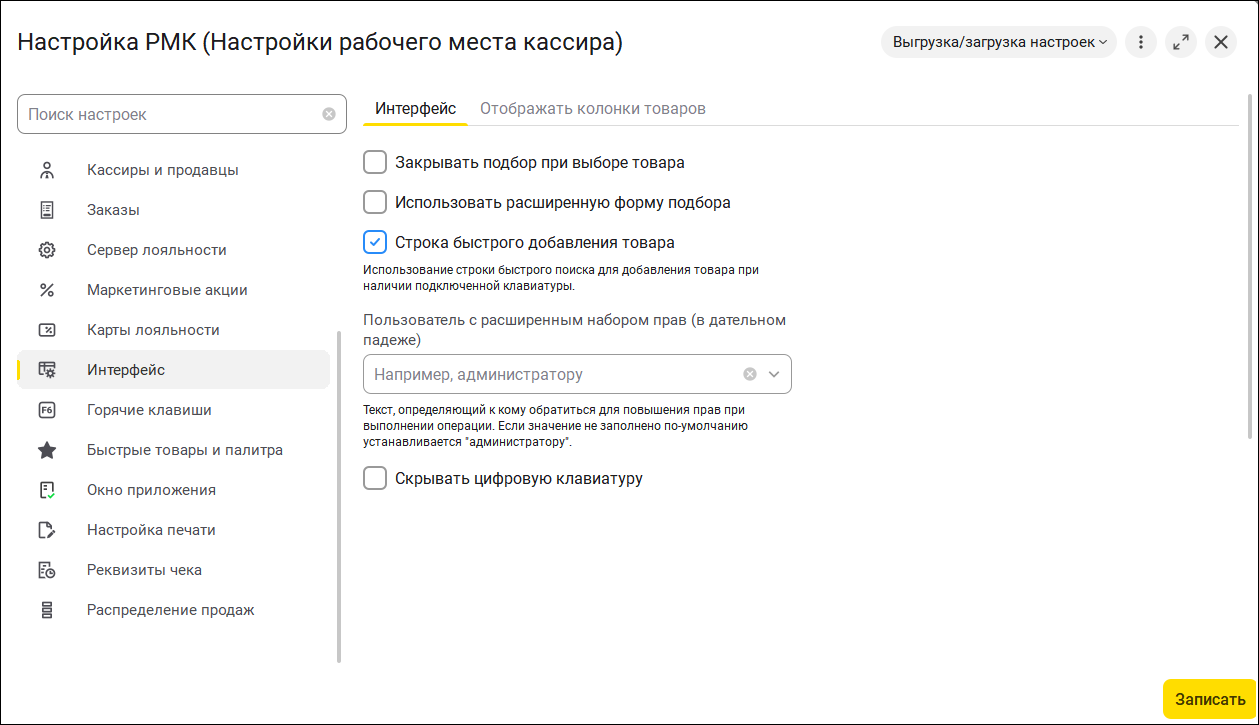The image size is (1259, 725).
Task: Switch to the Отображать колонки товаров tab
Action: [593, 108]
